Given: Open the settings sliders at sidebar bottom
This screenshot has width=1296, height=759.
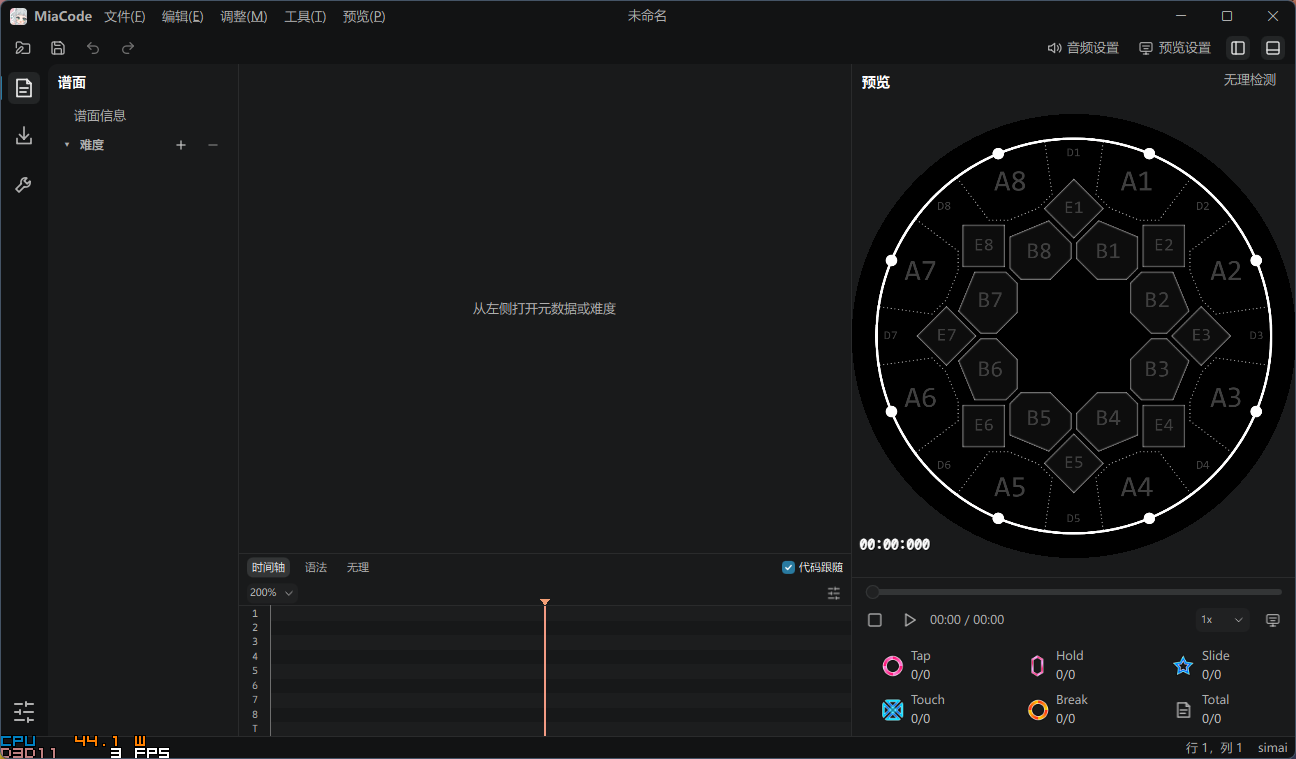Looking at the screenshot, I should [24, 712].
